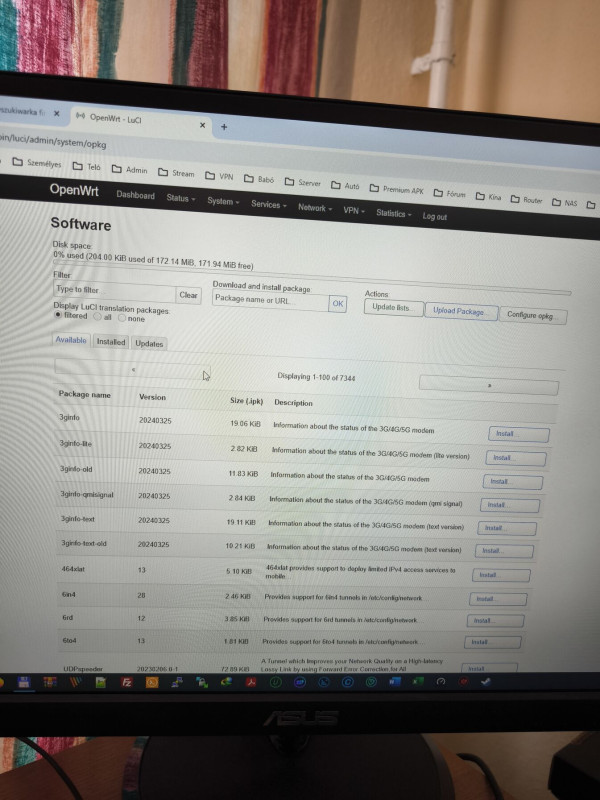This screenshot has height=800, width=600.
Task: Select the OpenWrt - LuCI browser tab
Action: [x=138, y=120]
